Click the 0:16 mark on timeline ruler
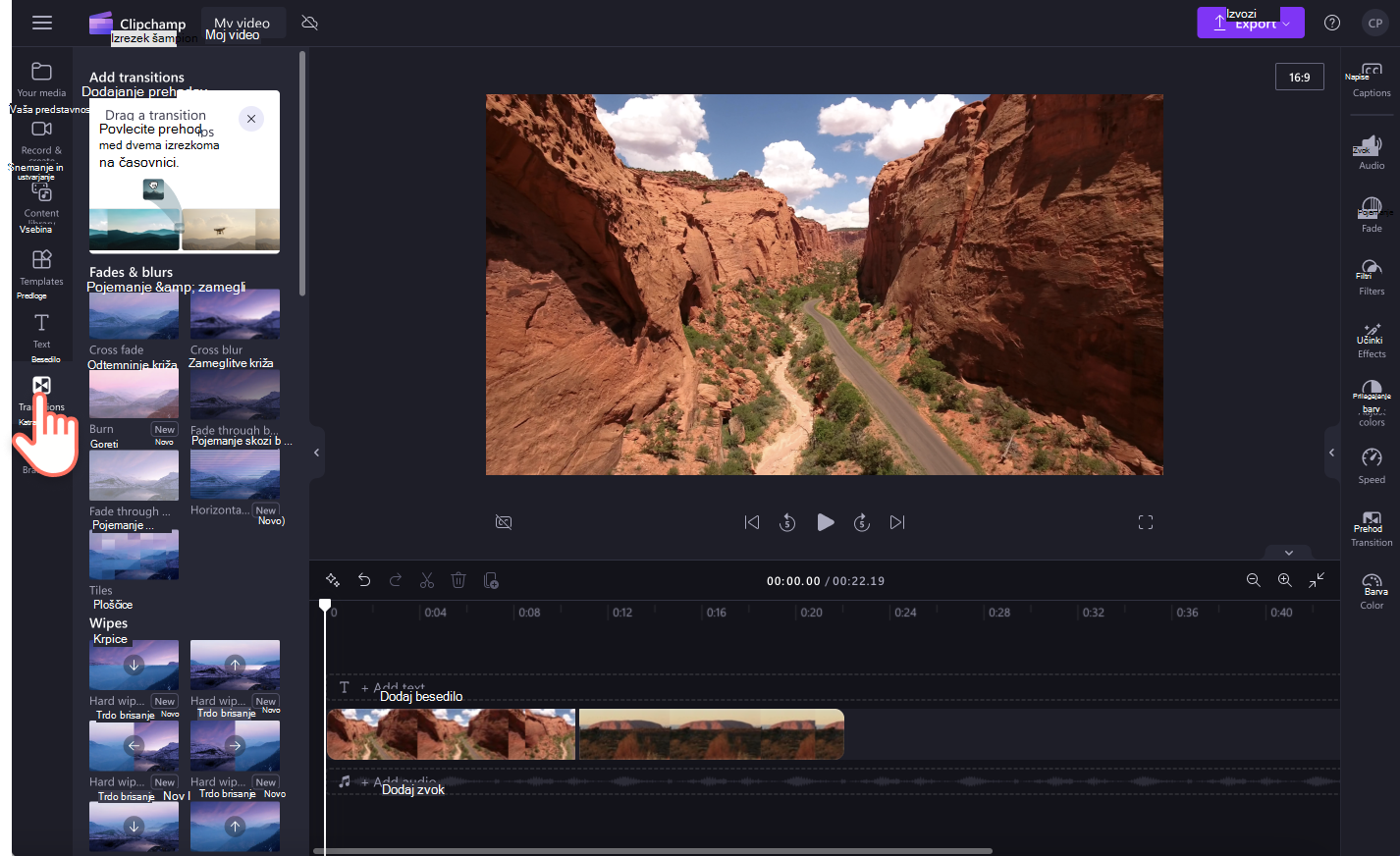 [x=717, y=612]
